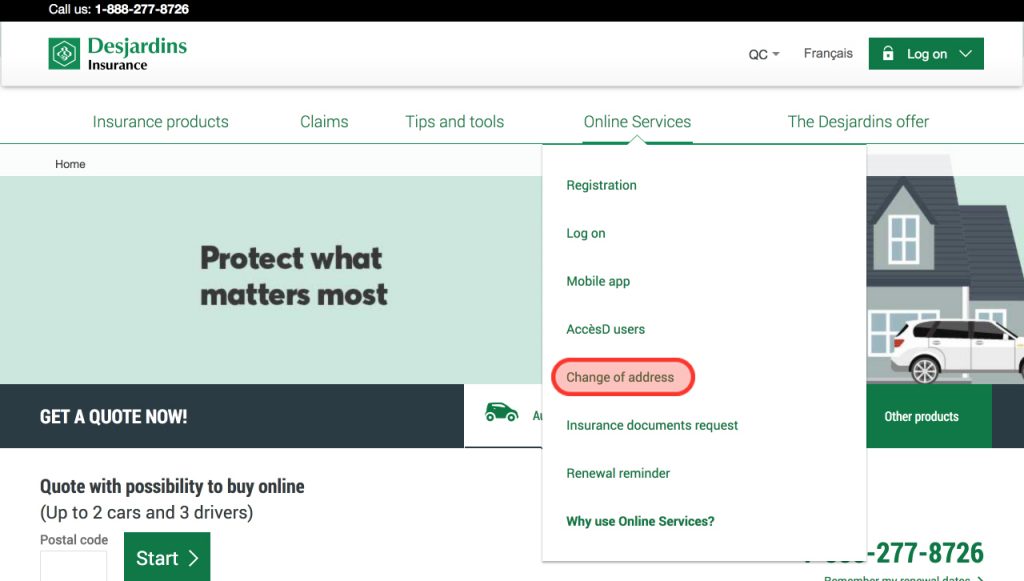Choose Log on in dropdown list
This screenshot has height=581, width=1024.
tap(586, 233)
